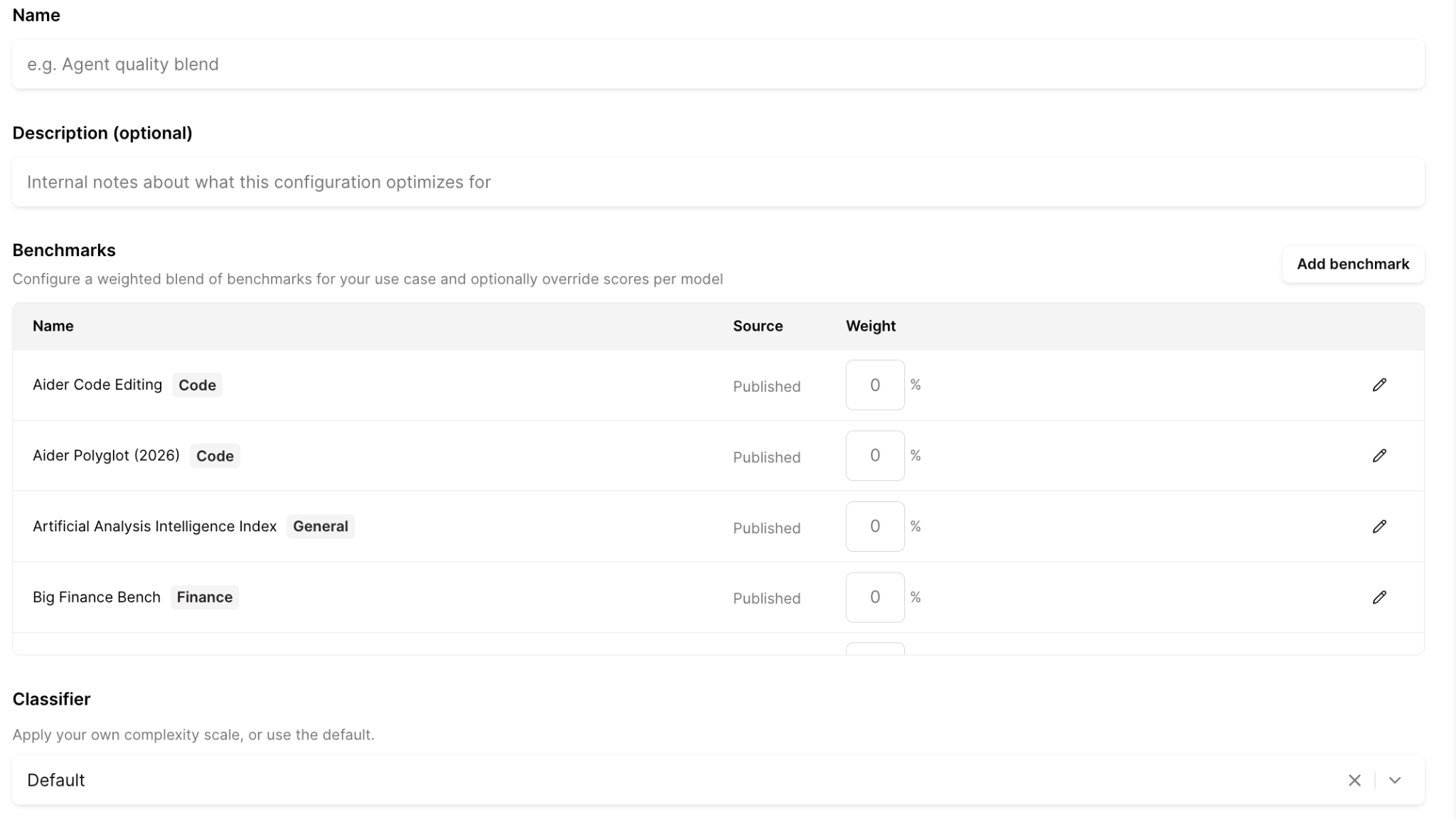The image size is (1456, 820).
Task: Click Published source for Big Finance Bench
Action: (x=766, y=598)
